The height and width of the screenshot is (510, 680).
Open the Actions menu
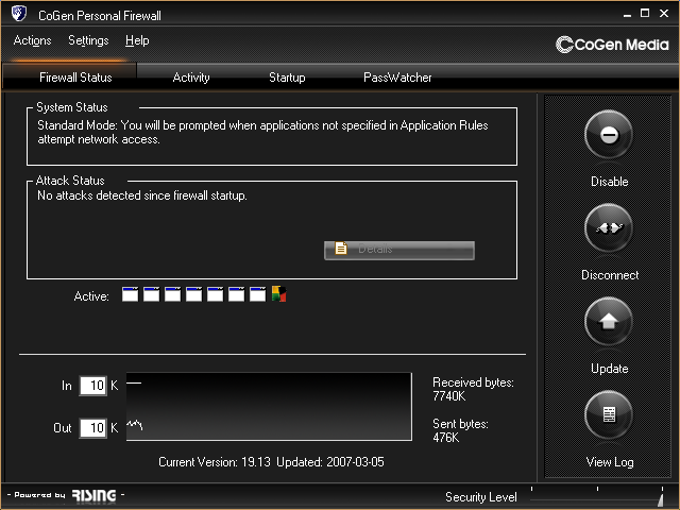tap(33, 40)
